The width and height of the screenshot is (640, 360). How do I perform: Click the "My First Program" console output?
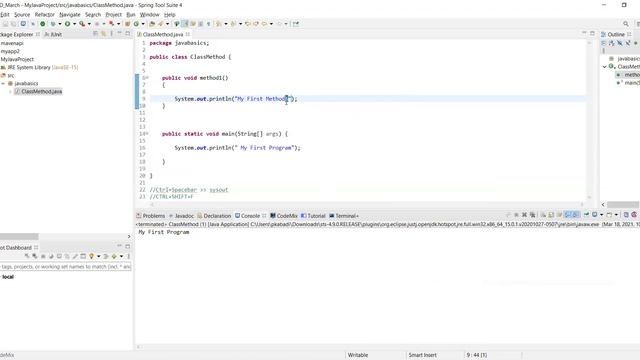pos(164,232)
